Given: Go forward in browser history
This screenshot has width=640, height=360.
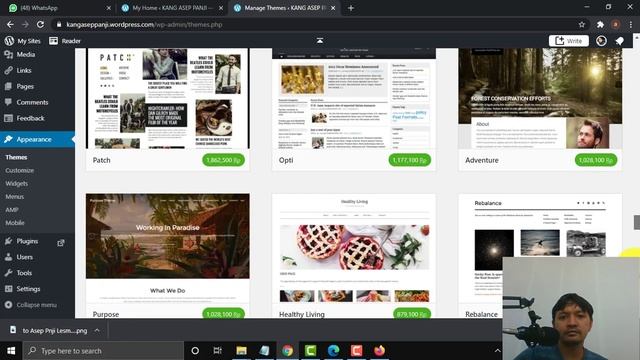Looking at the screenshot, I should pos(25,24).
